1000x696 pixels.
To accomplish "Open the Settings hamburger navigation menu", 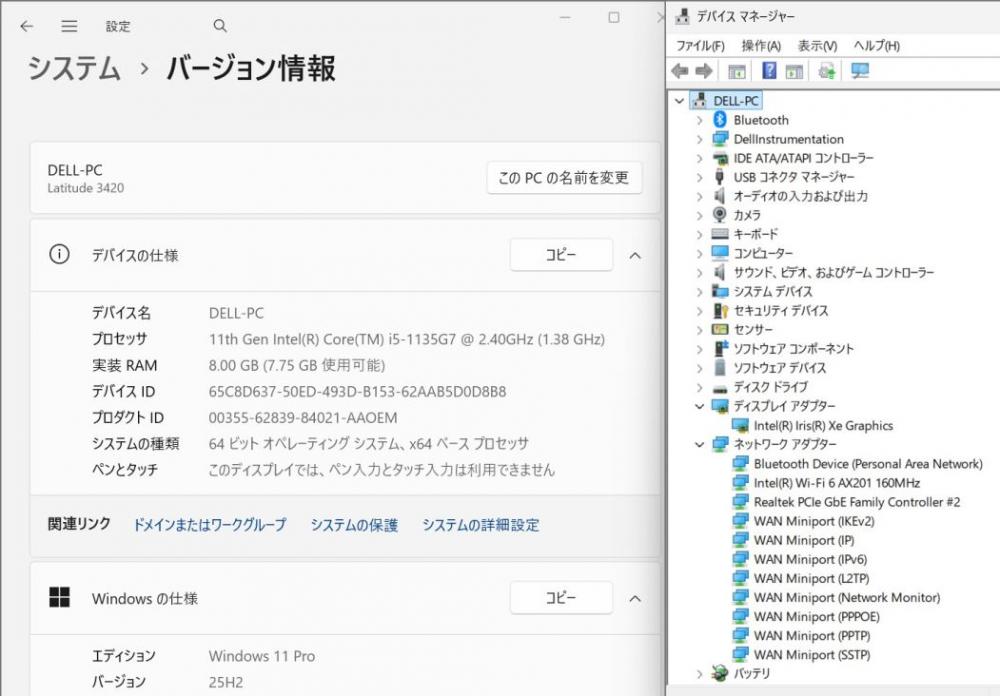I will click(69, 26).
